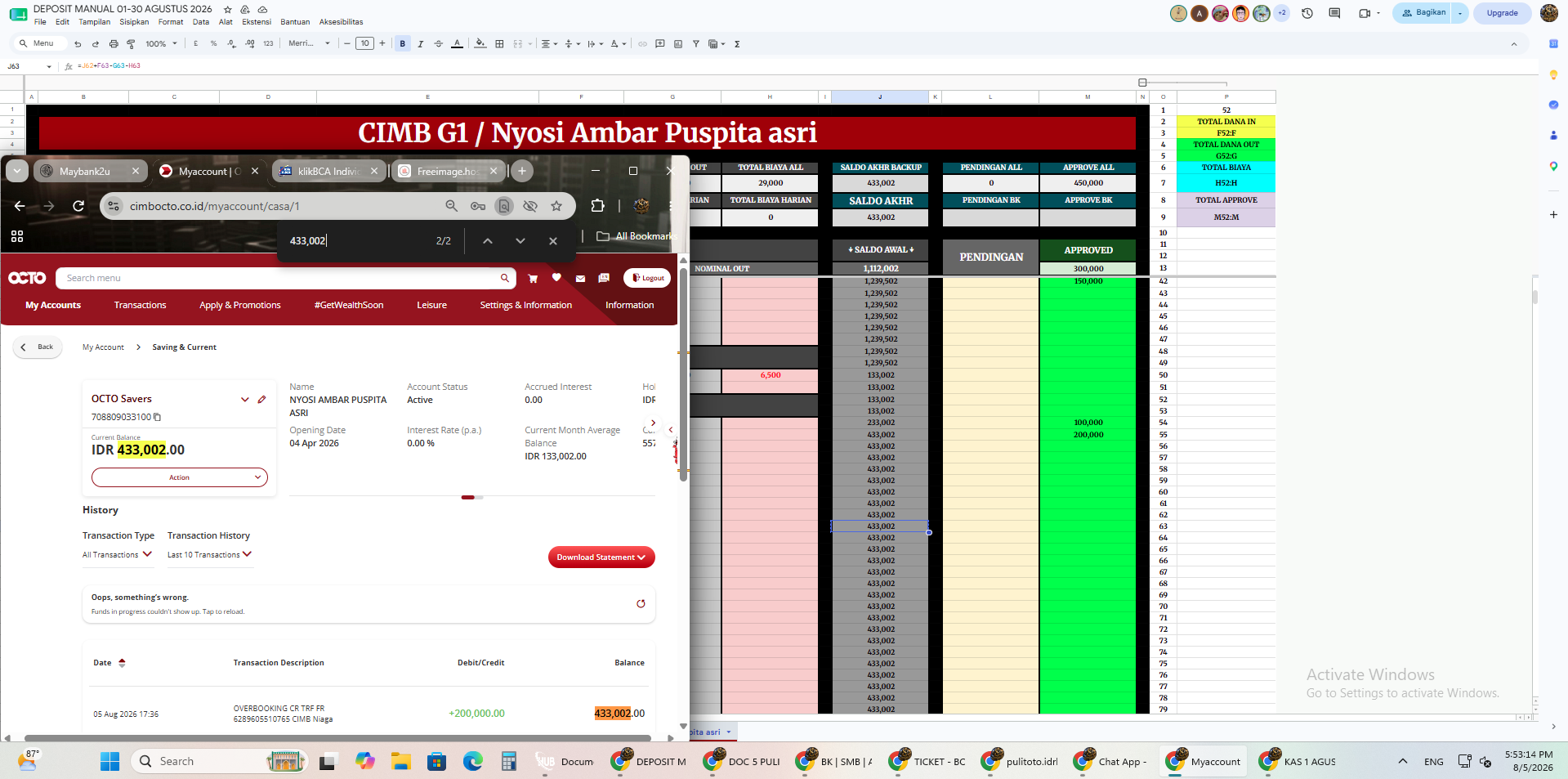Apply italic formatting in Sheets toolbar
Viewport: 1568px width, 779px height.
click(421, 44)
